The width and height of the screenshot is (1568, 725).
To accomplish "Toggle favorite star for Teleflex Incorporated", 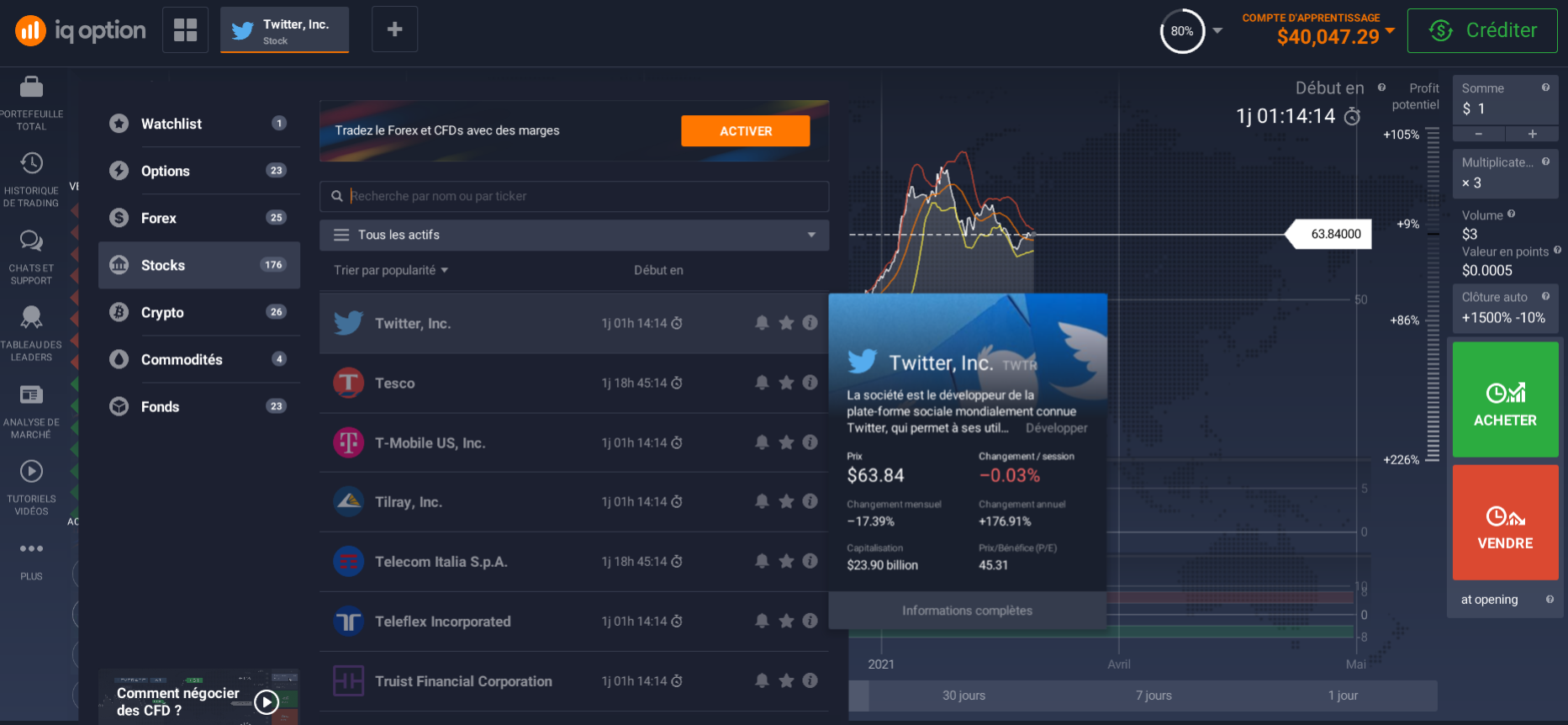I will pyautogui.click(x=786, y=621).
